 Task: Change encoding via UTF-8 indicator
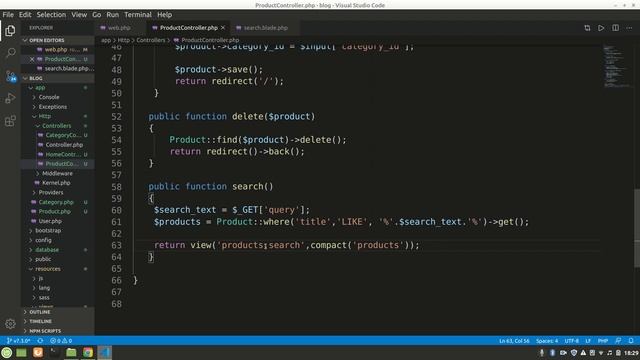[571, 340]
